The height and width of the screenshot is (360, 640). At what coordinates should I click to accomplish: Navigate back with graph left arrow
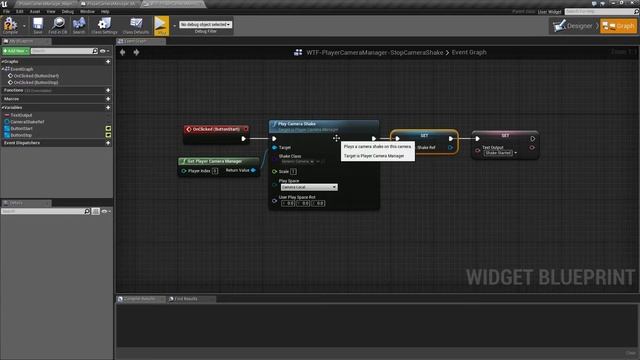pos(122,52)
